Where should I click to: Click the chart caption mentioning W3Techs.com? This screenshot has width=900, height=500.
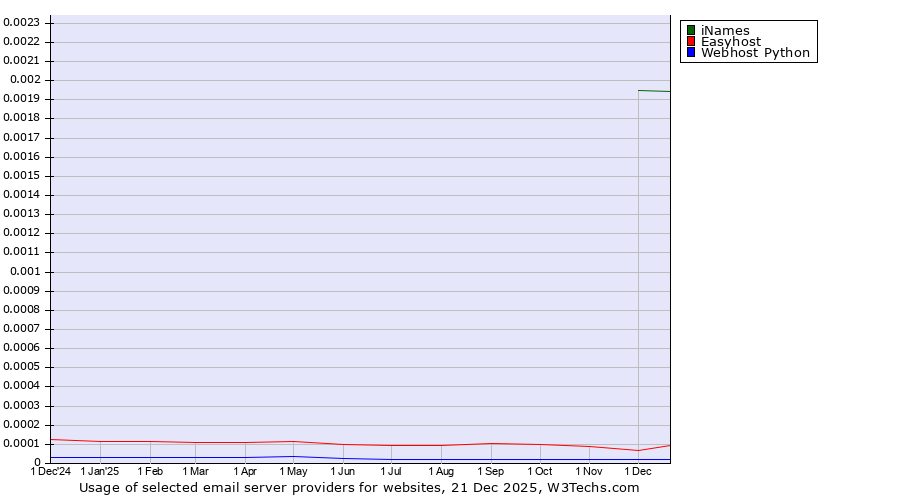[x=359, y=487]
